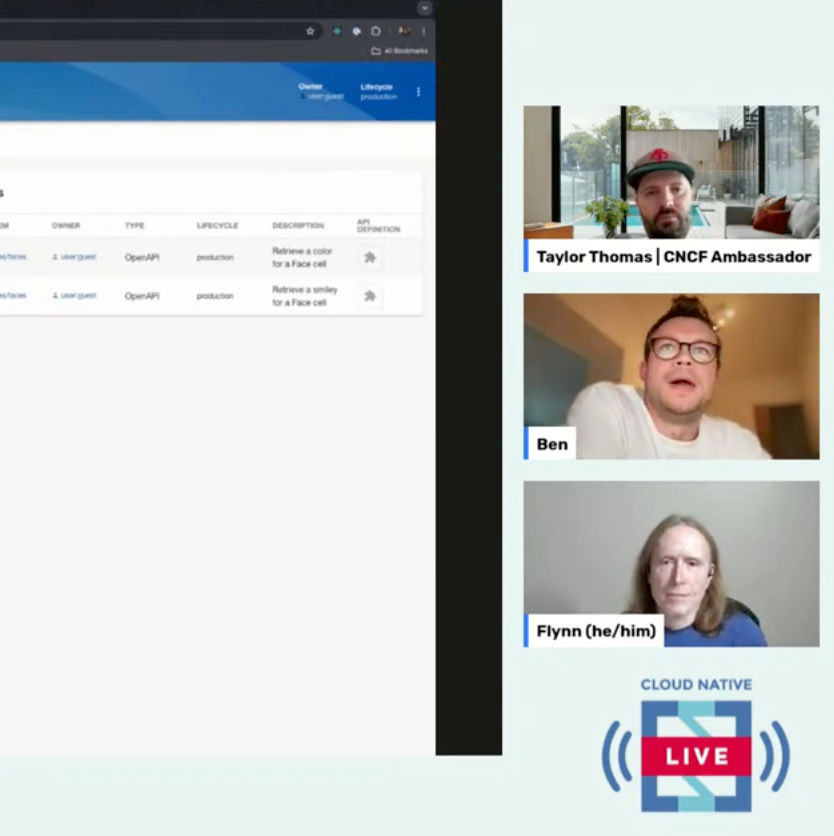Select Taylor Thomas's video feed

coord(671,172)
